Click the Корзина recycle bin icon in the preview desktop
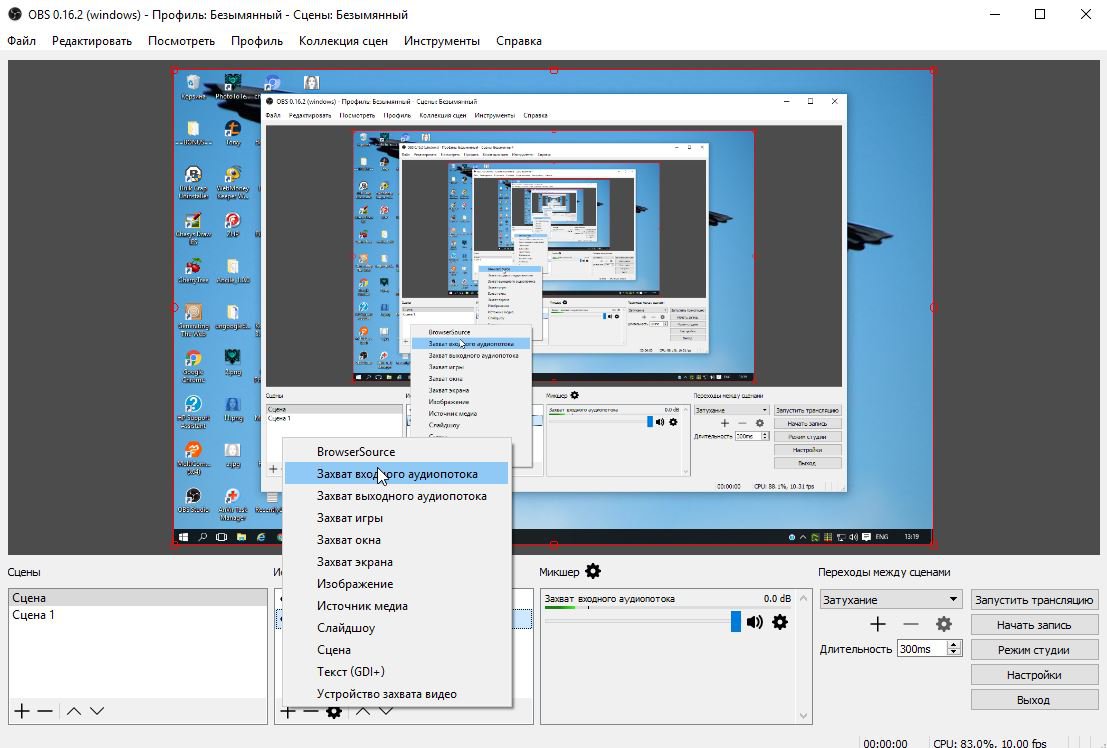Screen dimensions: 1107x748 pos(193,88)
